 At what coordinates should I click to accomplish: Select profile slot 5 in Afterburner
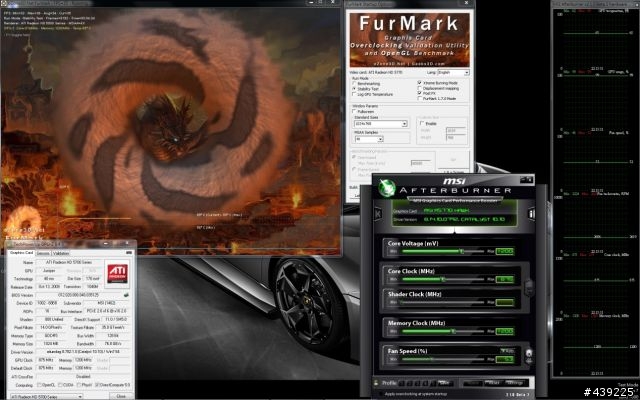(433, 383)
